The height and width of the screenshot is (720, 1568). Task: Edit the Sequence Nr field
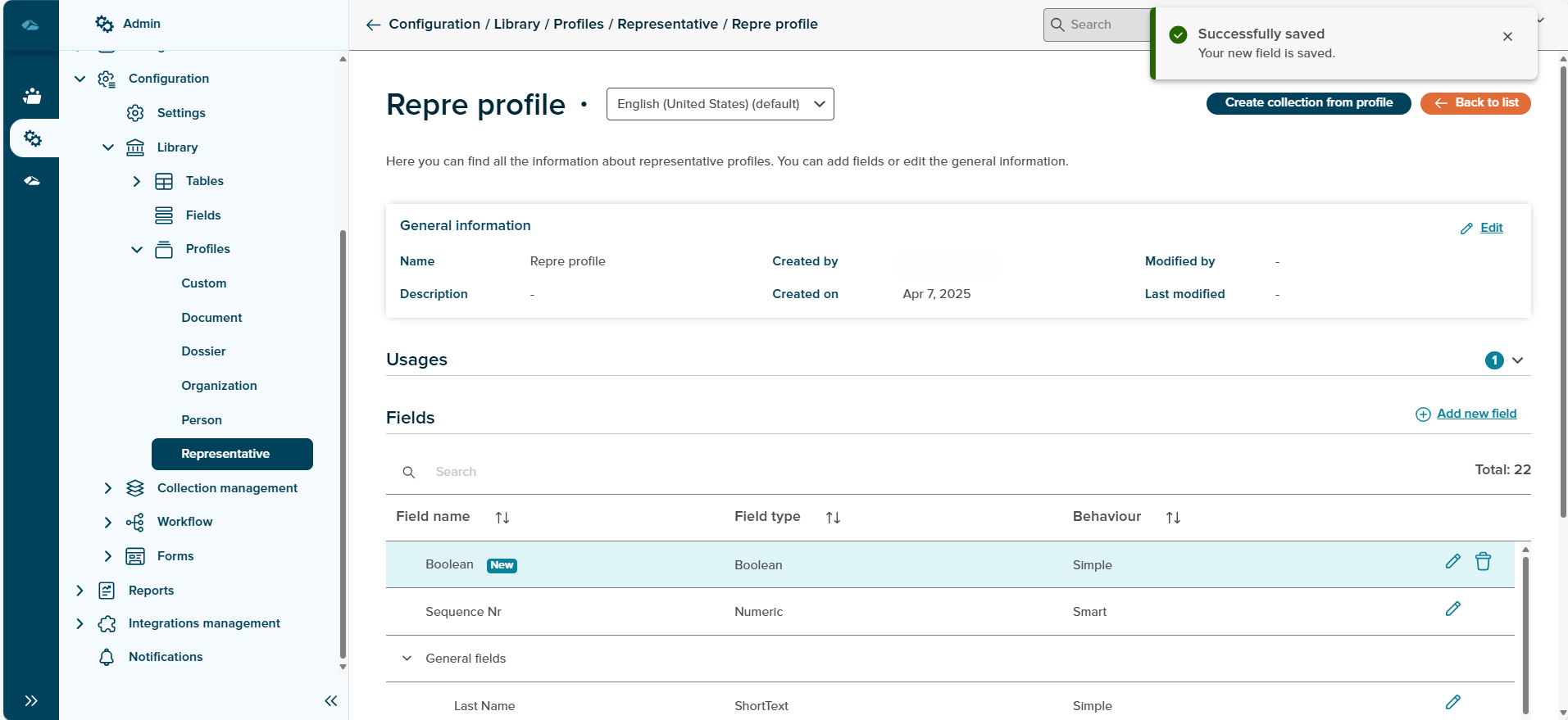click(1453, 609)
